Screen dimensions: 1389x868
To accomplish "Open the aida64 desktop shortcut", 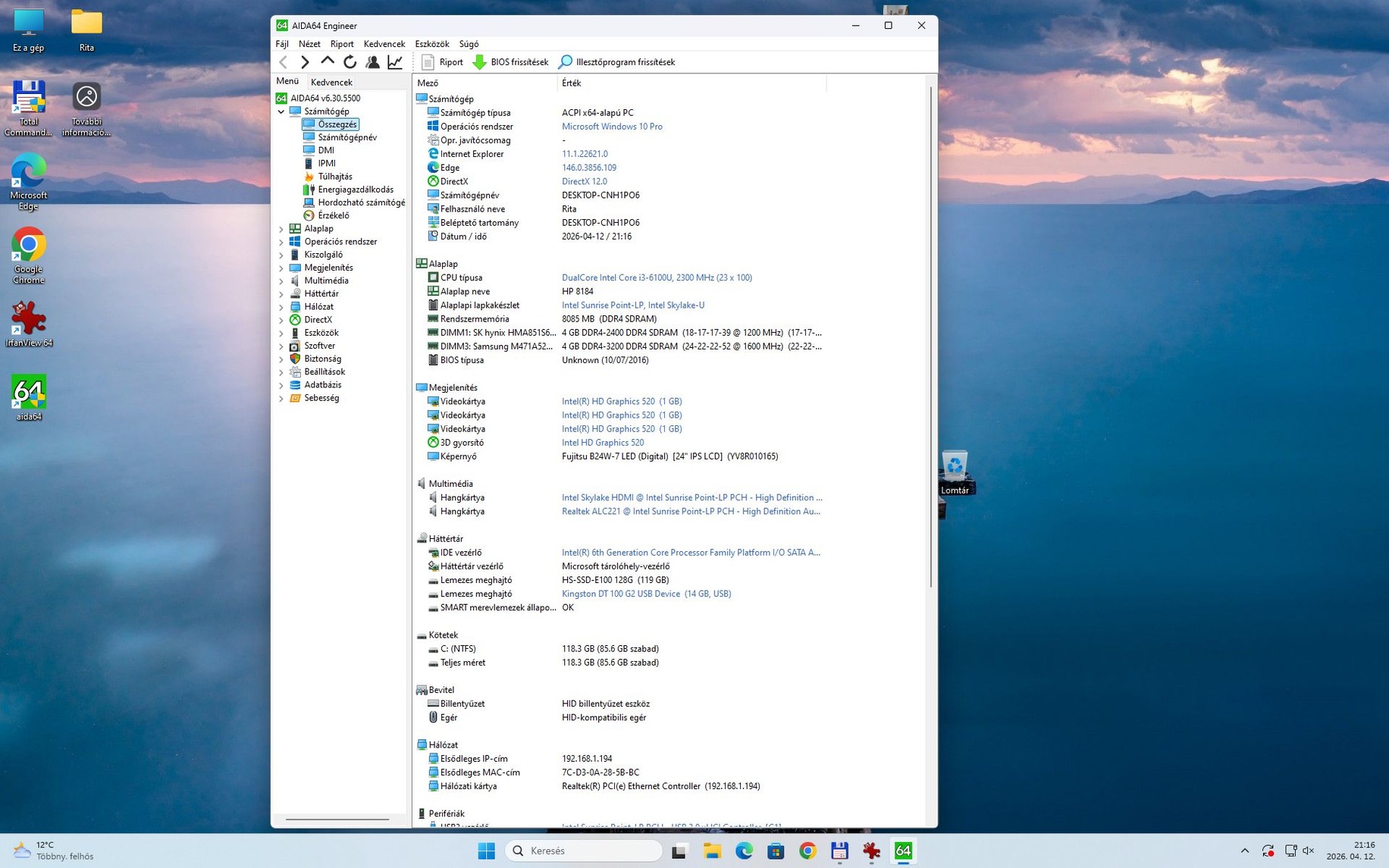I will (x=28, y=398).
